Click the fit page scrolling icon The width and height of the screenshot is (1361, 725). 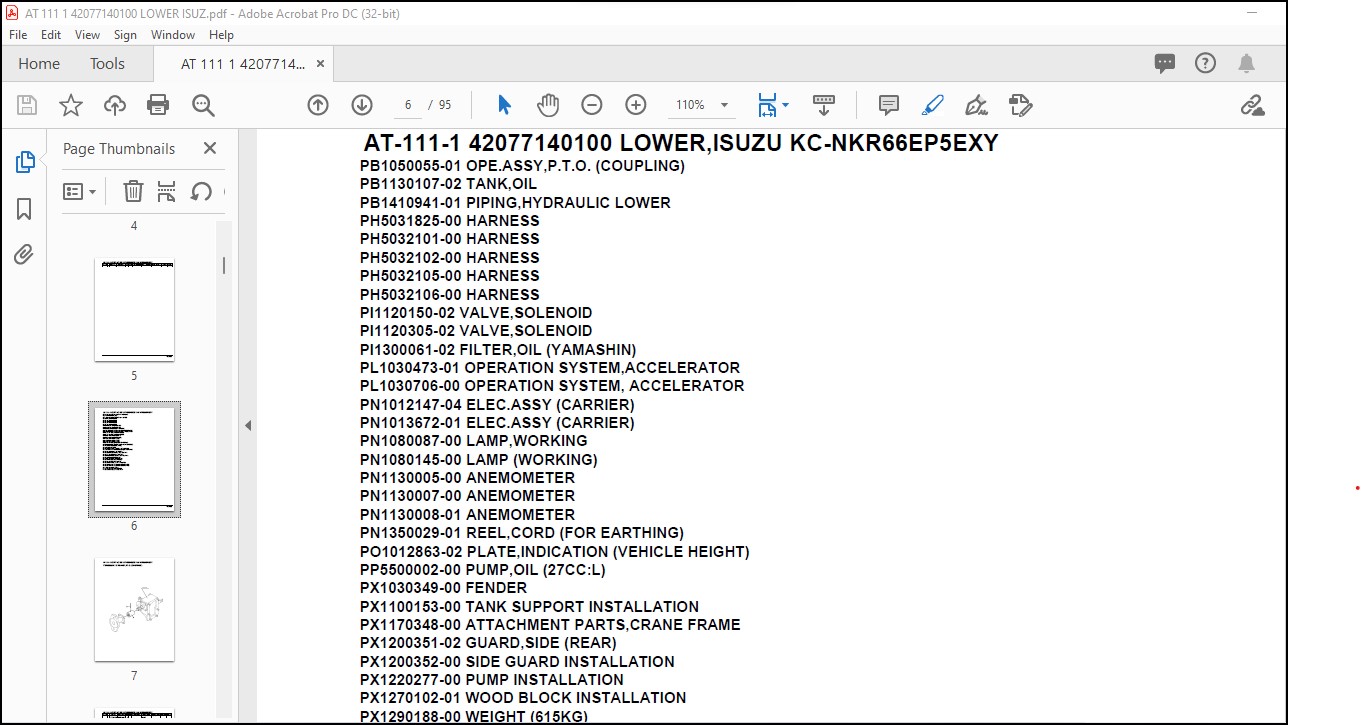coord(767,105)
